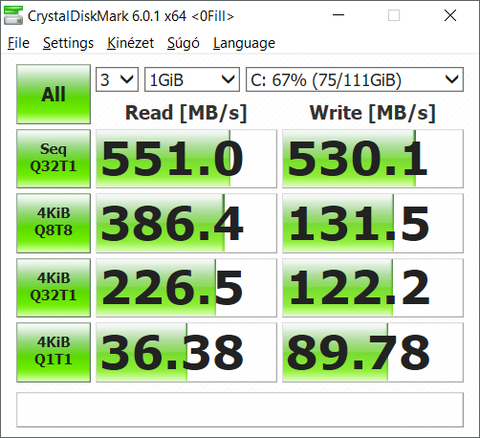Start the Seq Q32T1 test
The width and height of the screenshot is (480, 438).
pyautogui.click(x=53, y=158)
